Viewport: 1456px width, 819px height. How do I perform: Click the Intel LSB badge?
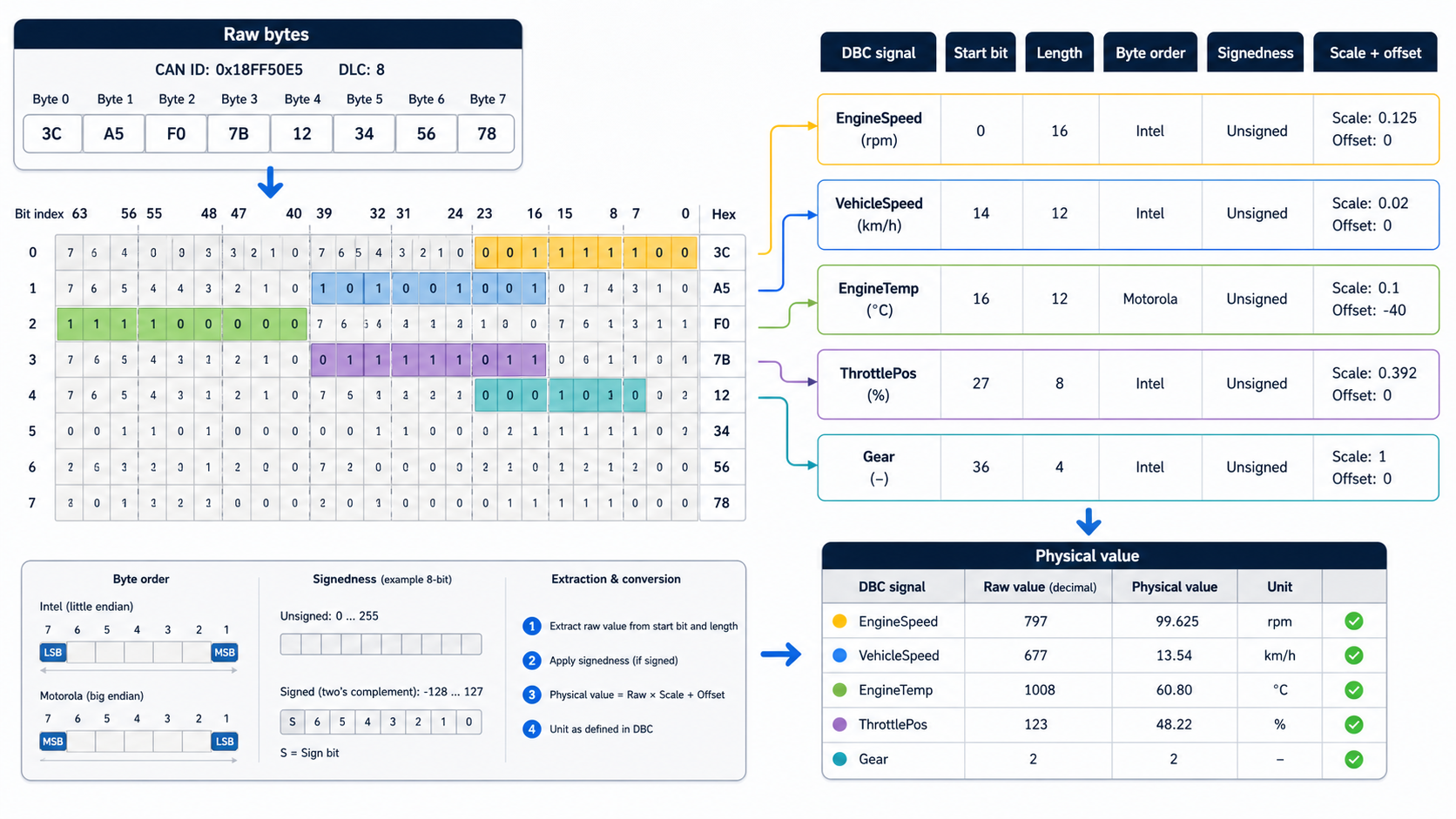(53, 653)
